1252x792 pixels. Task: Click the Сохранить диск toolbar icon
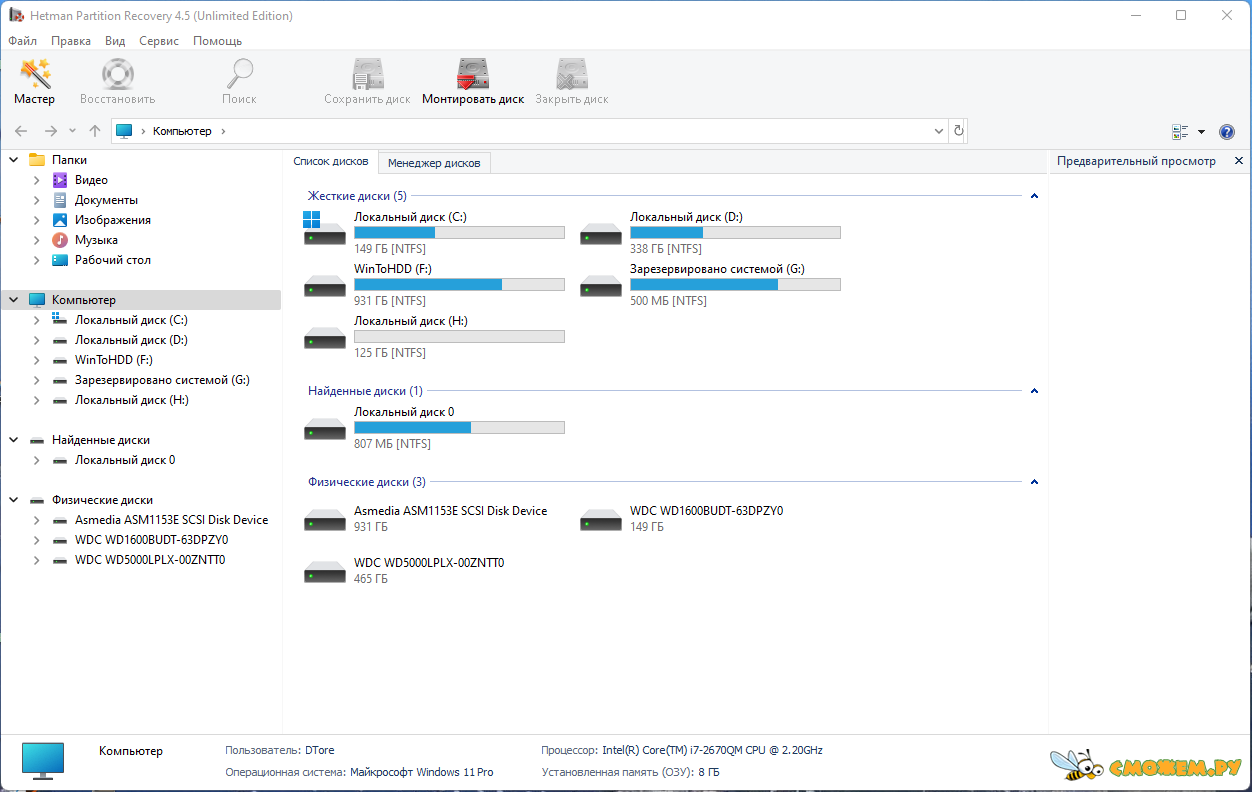click(x=368, y=75)
